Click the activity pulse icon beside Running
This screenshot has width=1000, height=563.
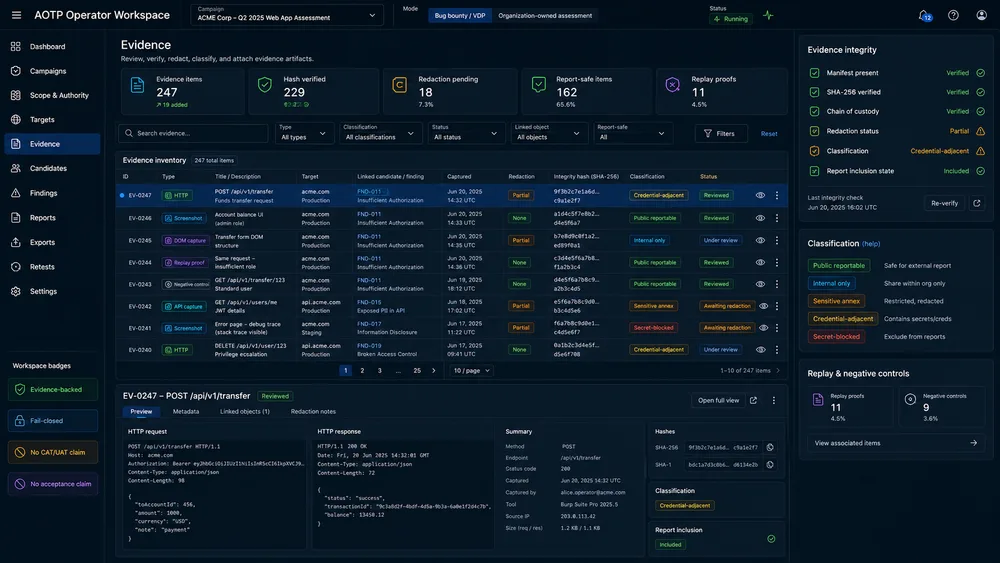point(768,15)
